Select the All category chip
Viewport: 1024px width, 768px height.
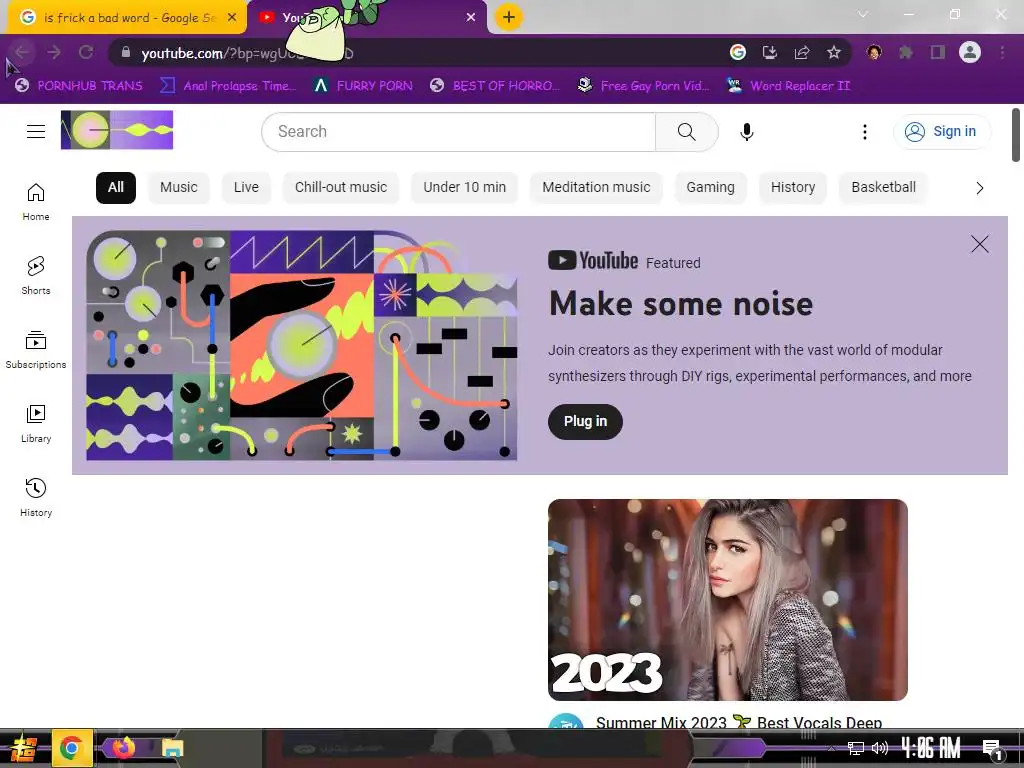coord(116,187)
